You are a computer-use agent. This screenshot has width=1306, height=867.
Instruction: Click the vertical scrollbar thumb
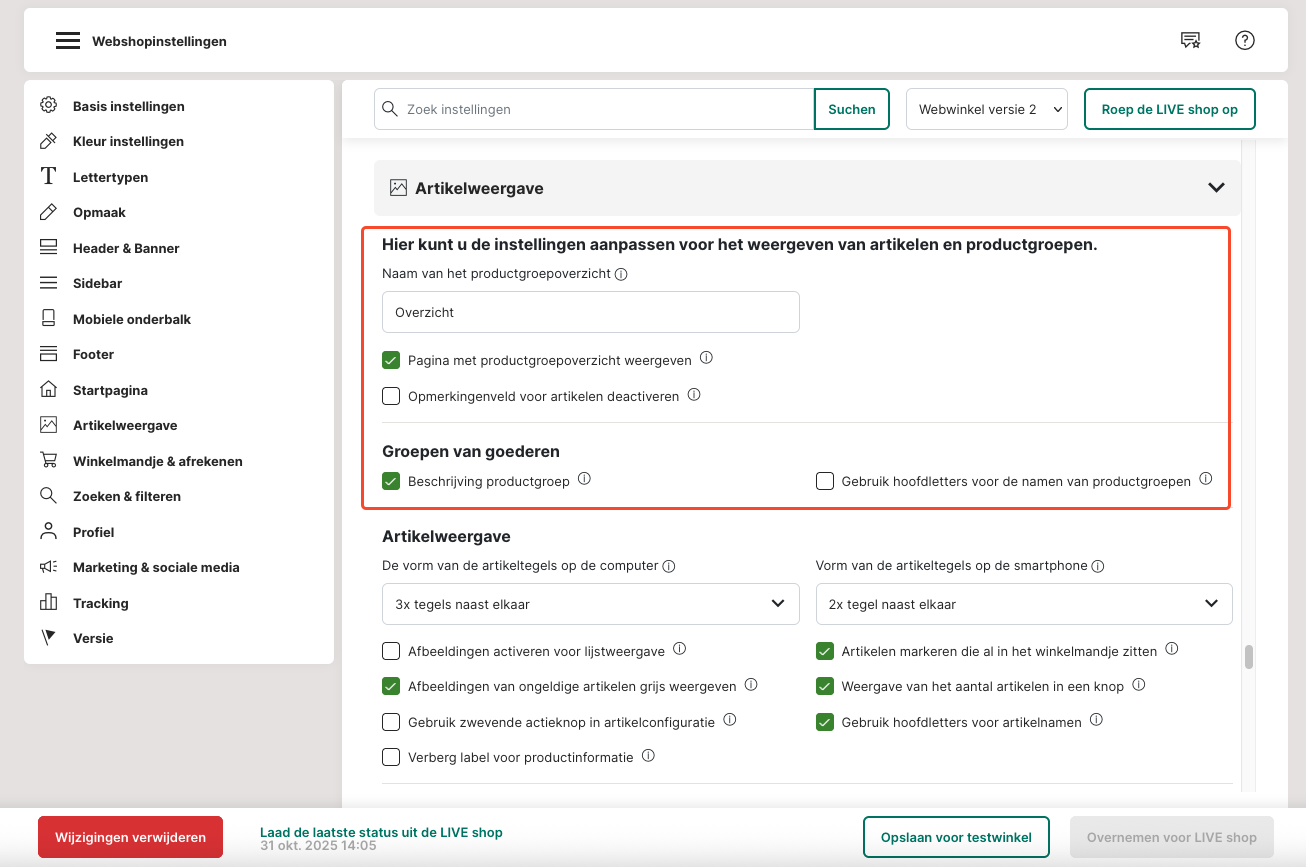(1248, 657)
